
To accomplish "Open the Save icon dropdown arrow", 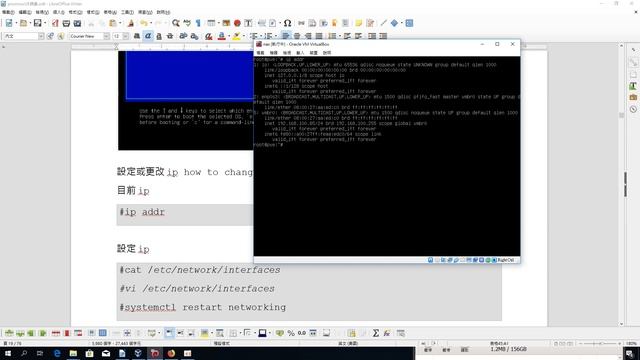I will (x=44, y=23).
